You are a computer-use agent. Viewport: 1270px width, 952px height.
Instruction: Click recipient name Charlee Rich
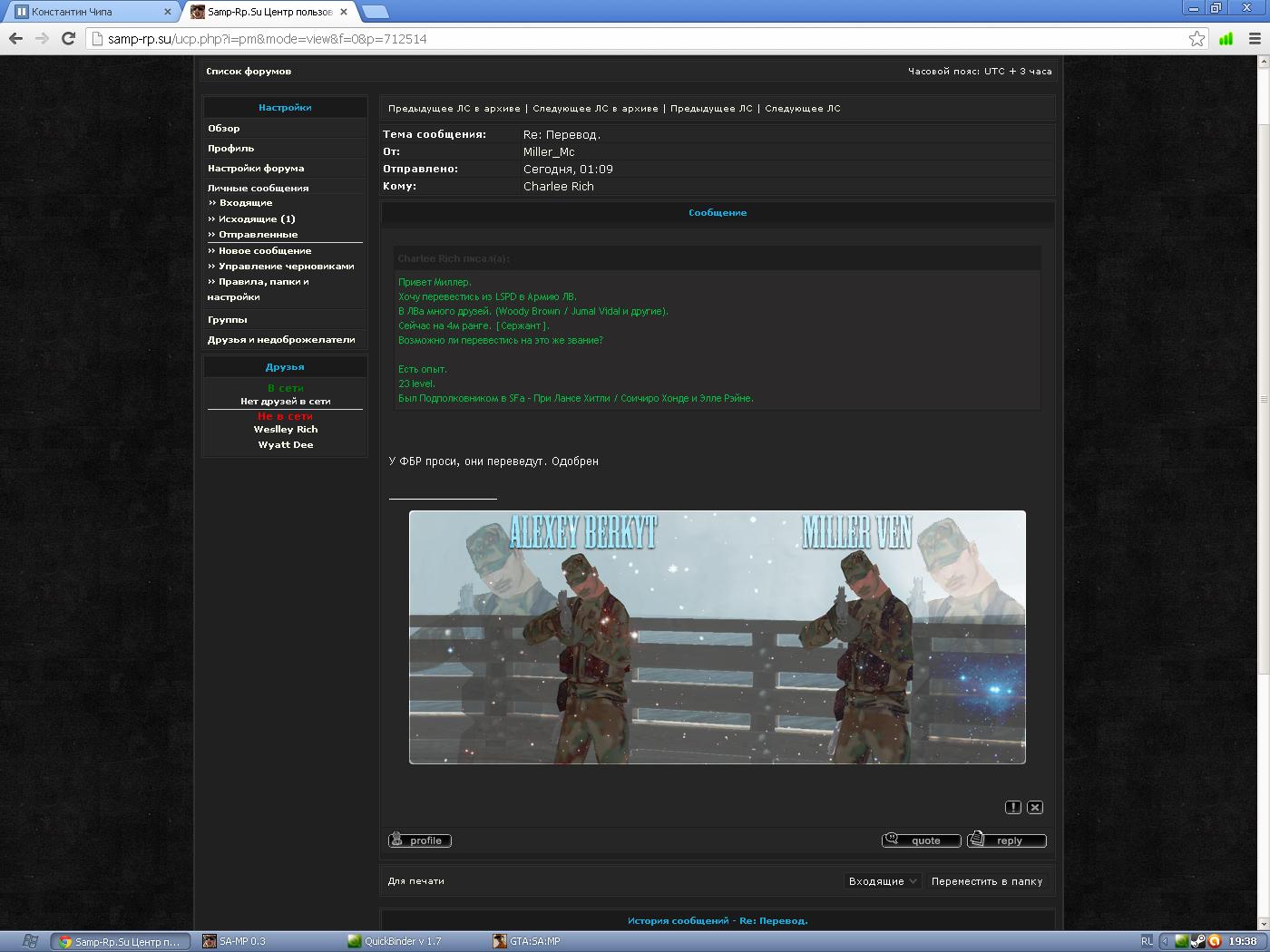click(559, 186)
